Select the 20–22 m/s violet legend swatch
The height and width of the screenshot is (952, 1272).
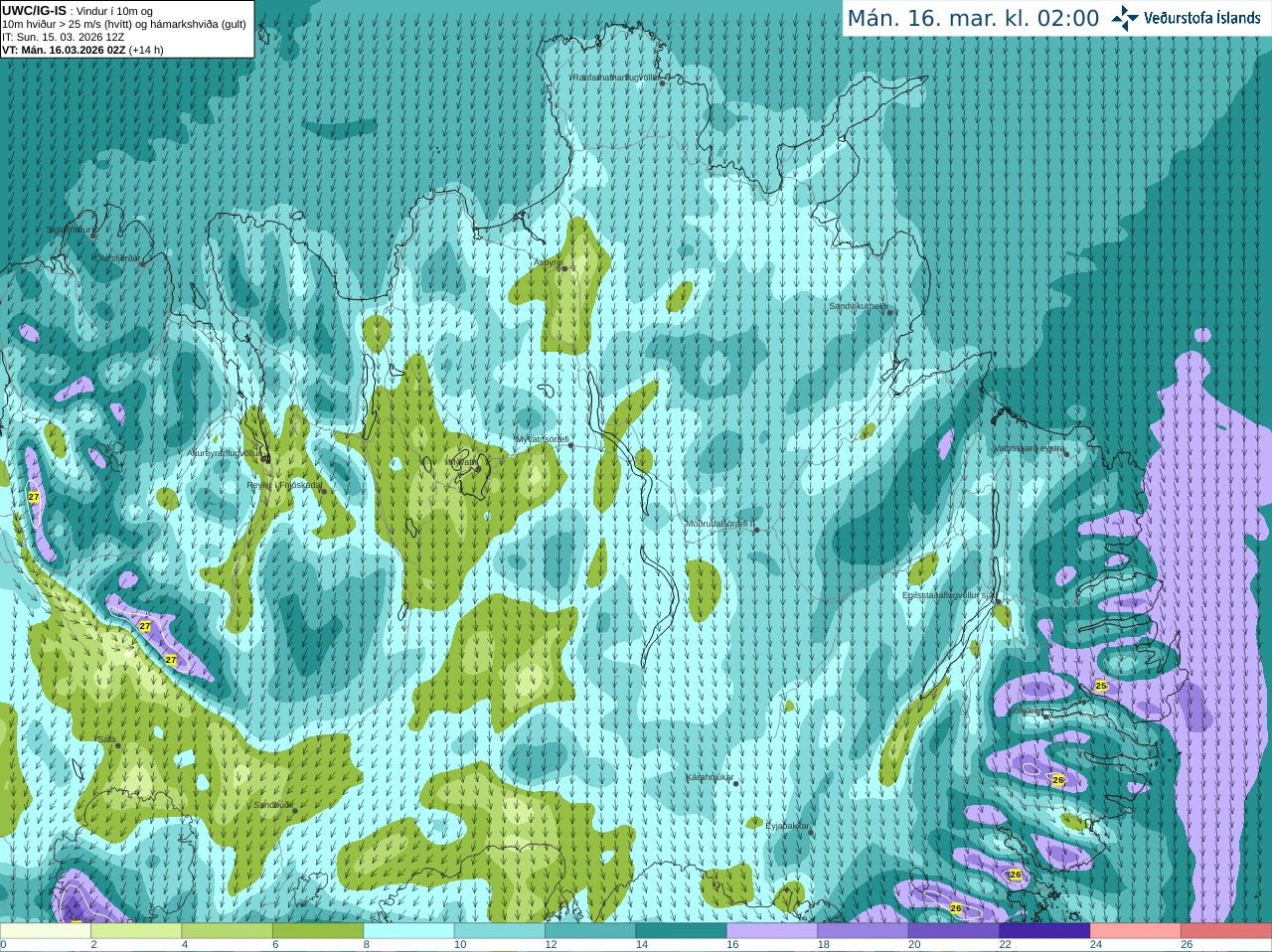click(x=954, y=931)
